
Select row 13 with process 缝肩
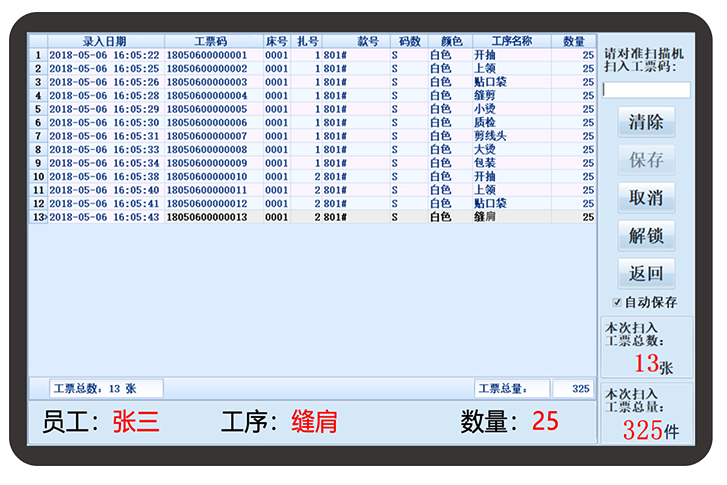(x=300, y=217)
